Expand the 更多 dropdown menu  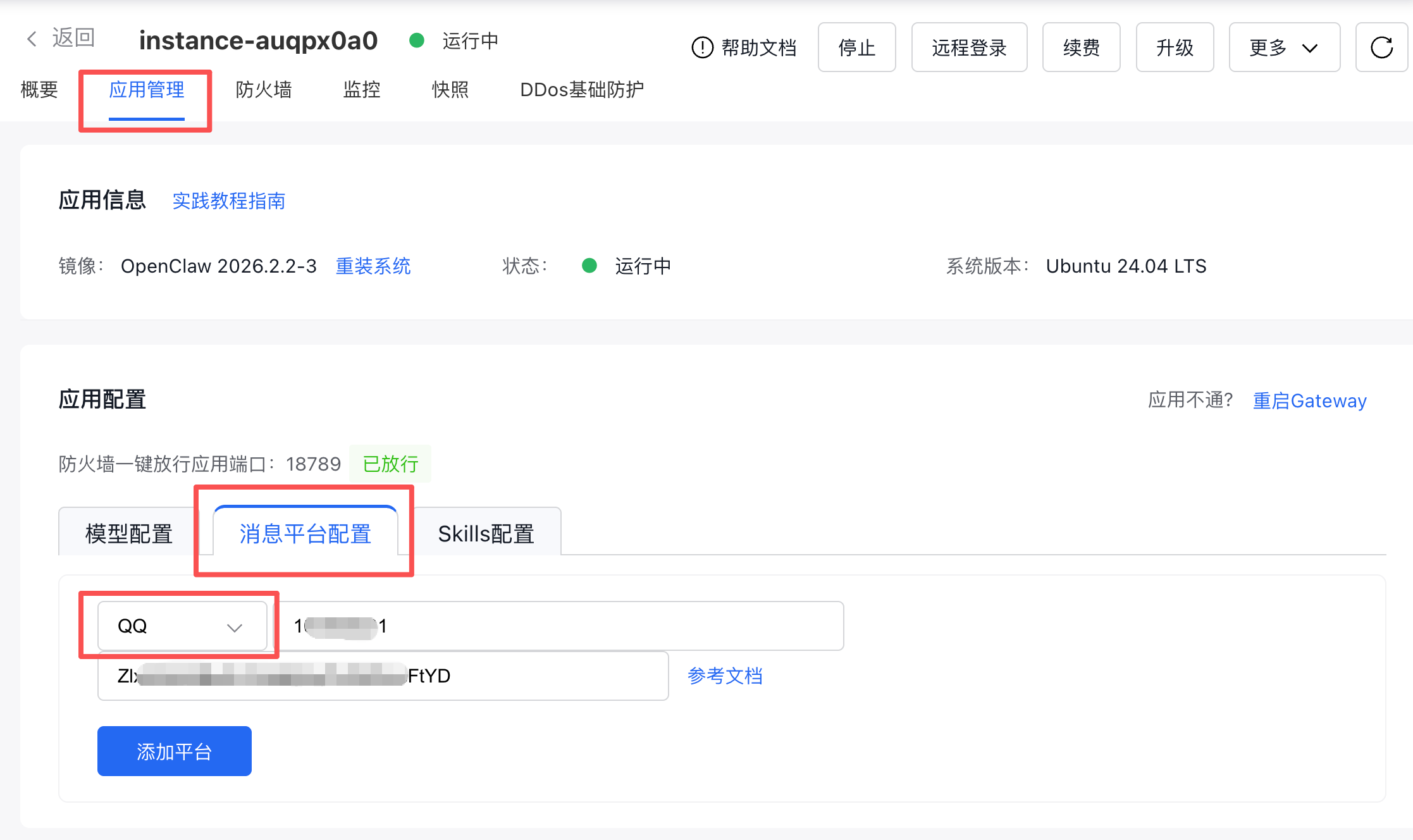click(1284, 47)
